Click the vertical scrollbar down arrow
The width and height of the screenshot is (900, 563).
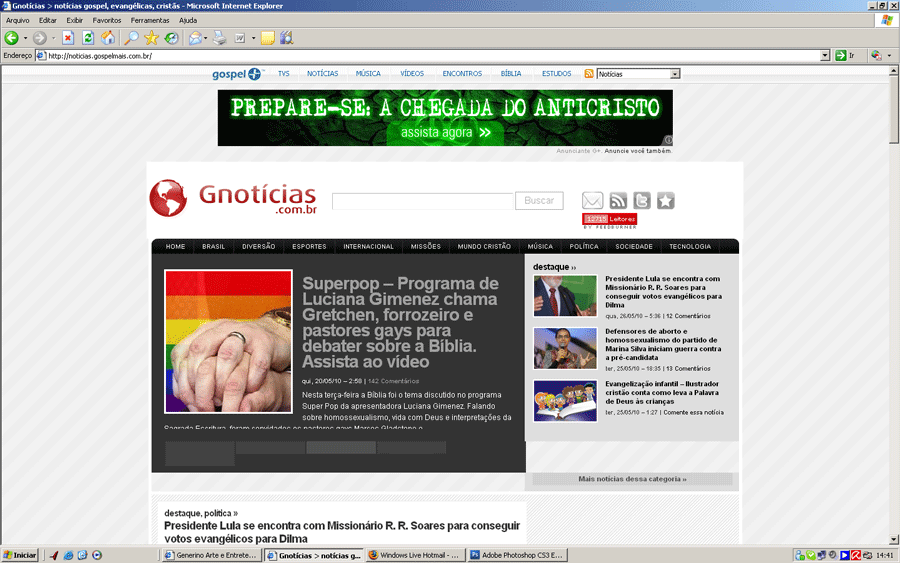tap(894, 539)
